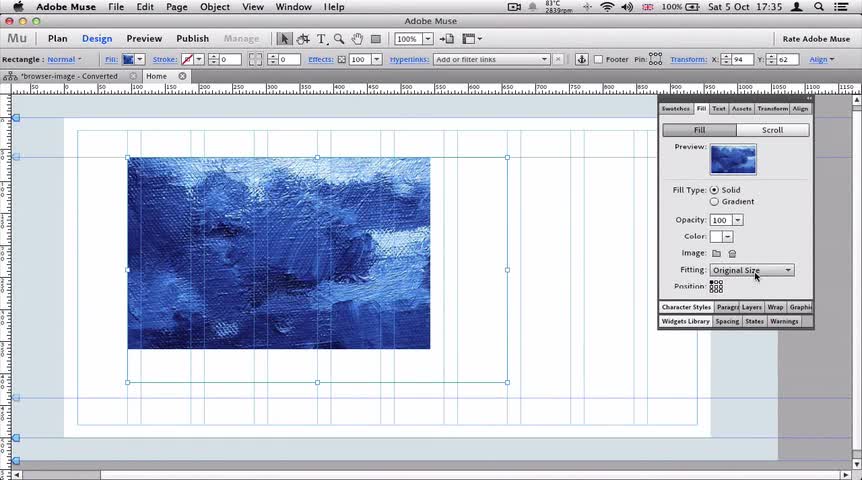Open the panel Opacity dropdown arrow
862x480 pixels.
(x=738, y=220)
